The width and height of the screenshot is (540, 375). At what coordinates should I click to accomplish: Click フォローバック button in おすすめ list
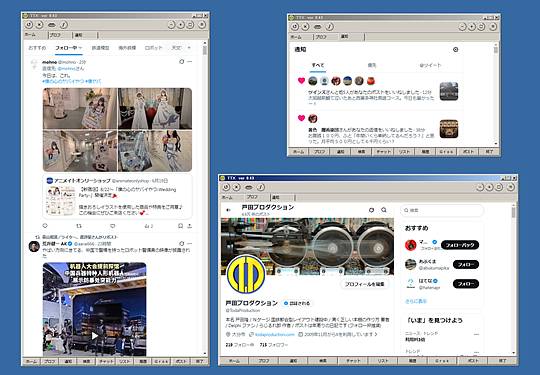click(460, 245)
